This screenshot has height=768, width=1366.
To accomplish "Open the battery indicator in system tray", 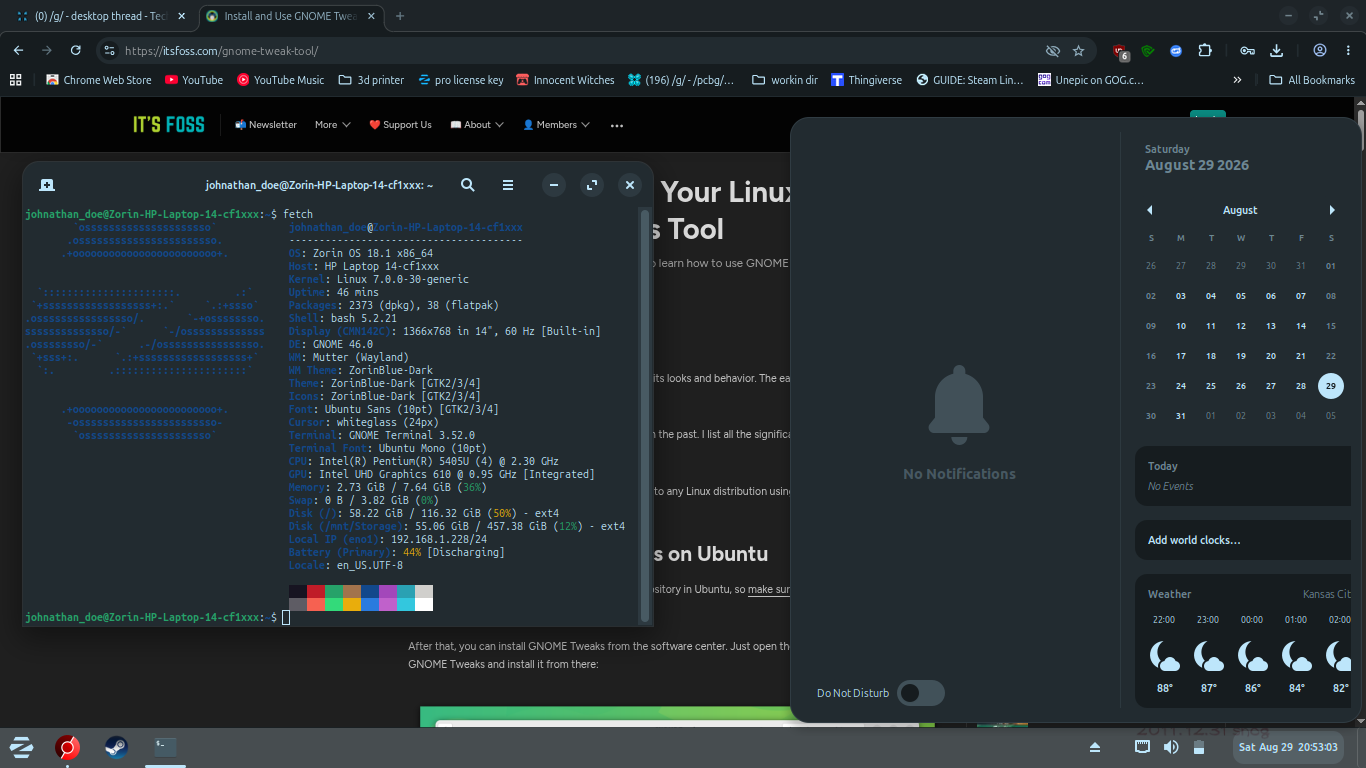I will (1199, 748).
